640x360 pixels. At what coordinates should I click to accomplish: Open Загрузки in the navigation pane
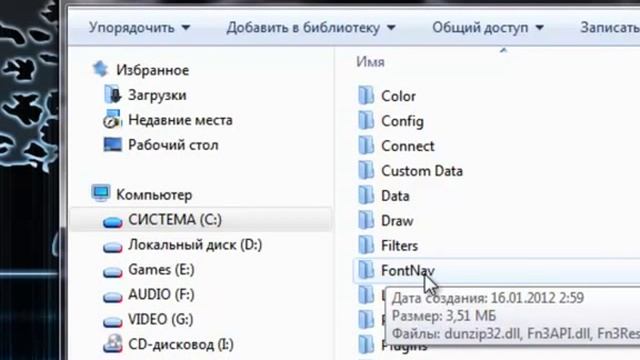[x=157, y=95]
